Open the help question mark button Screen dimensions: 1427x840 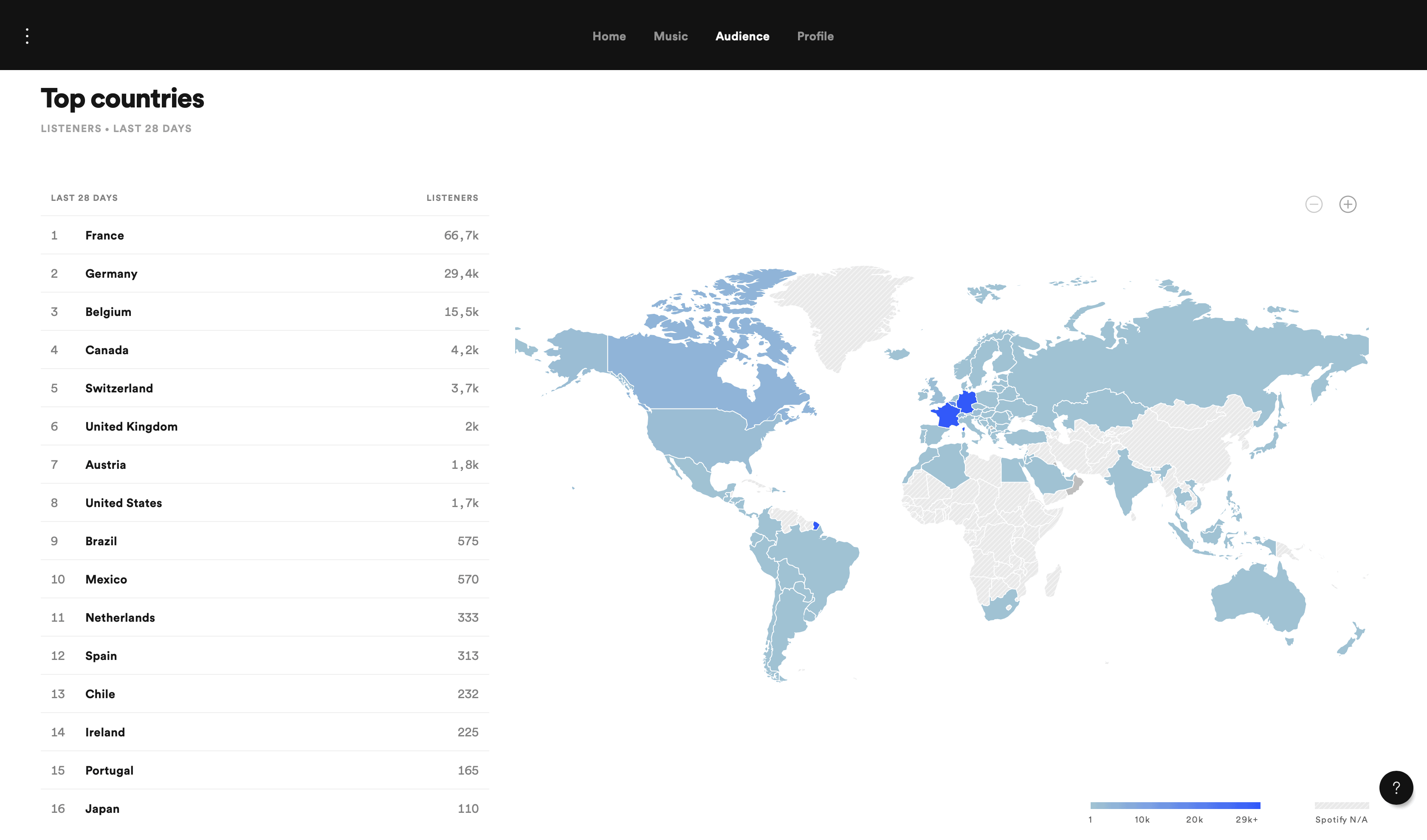(x=1396, y=787)
